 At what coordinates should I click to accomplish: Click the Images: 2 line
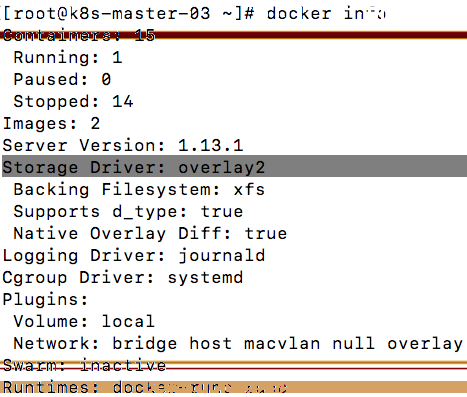(x=51, y=124)
